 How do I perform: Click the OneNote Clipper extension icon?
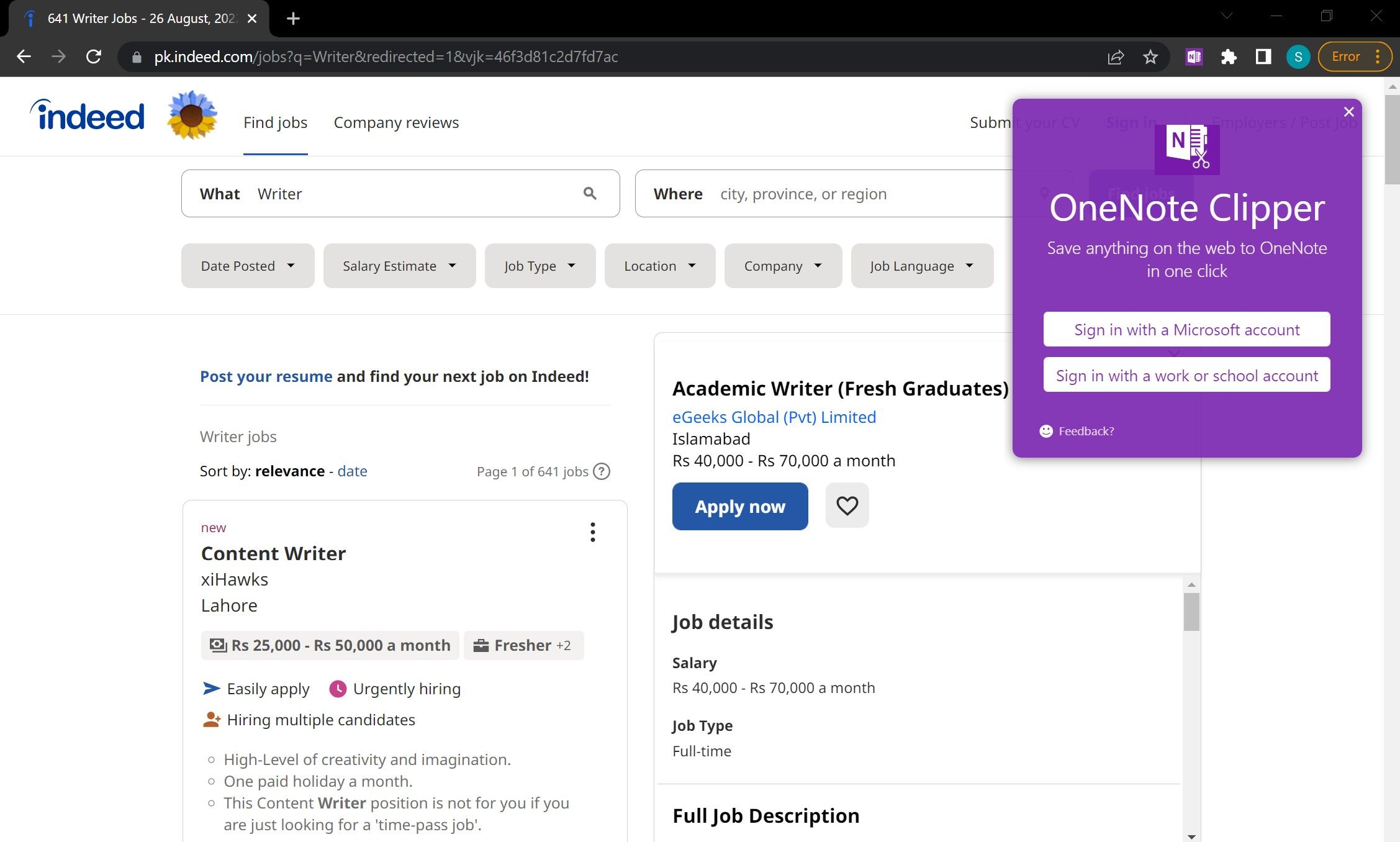coord(1193,57)
